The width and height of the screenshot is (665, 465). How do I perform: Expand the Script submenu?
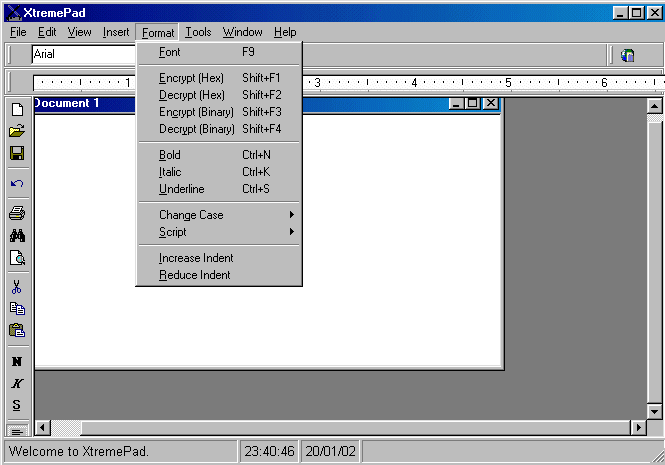point(219,232)
